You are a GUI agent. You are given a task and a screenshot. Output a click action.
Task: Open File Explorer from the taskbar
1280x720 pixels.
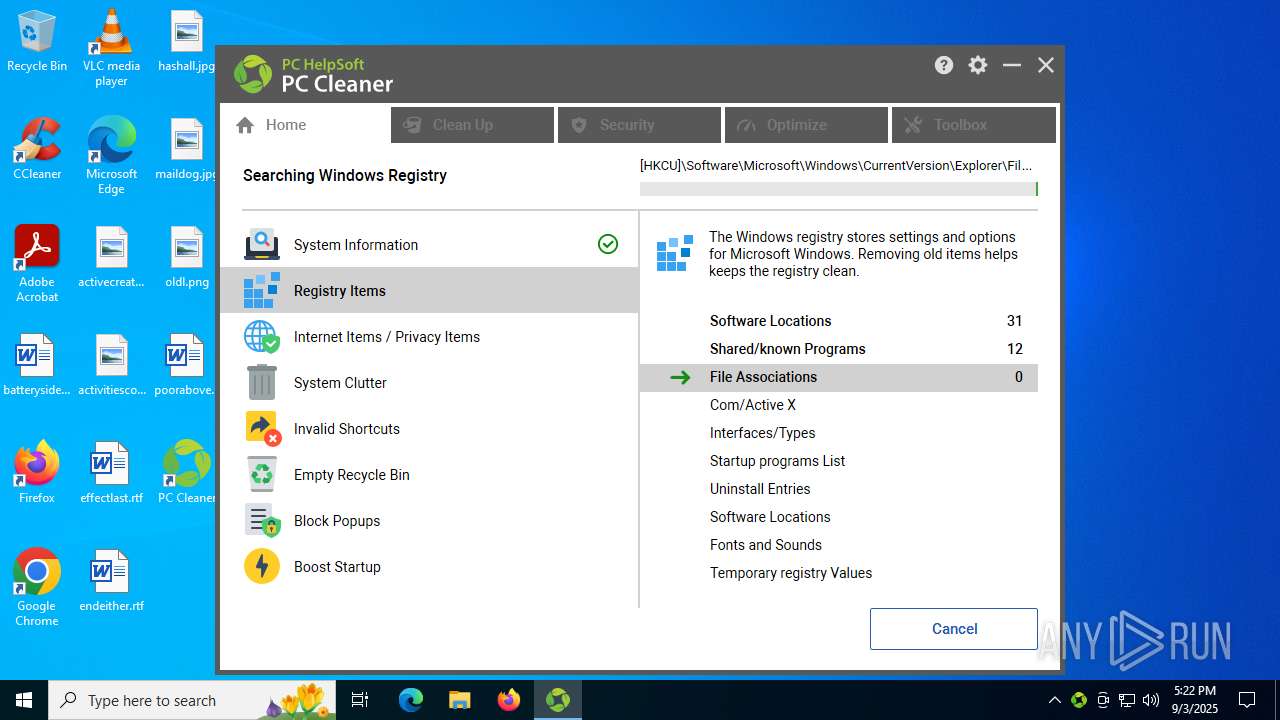460,700
